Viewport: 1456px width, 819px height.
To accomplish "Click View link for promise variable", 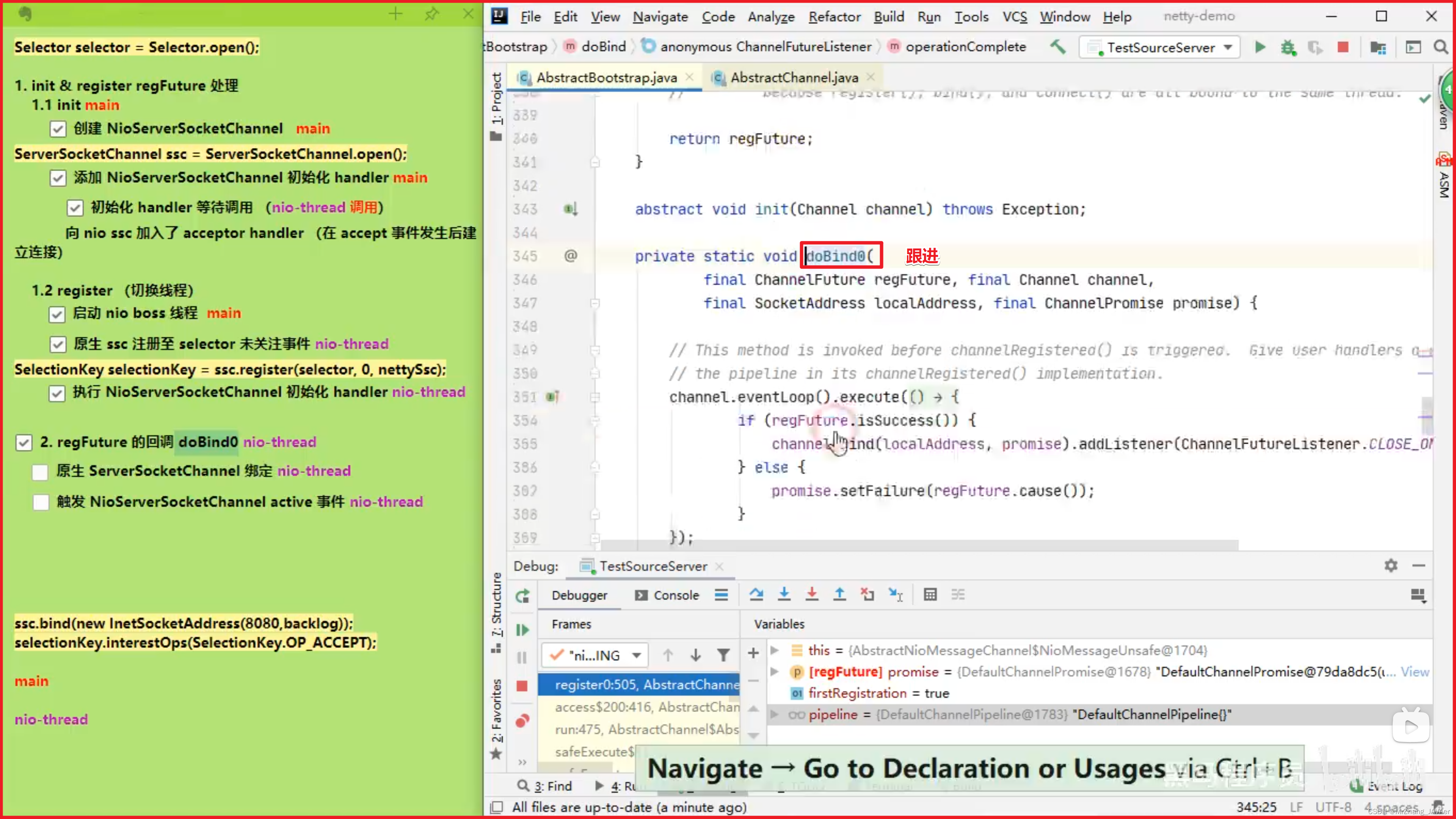I will tap(1415, 671).
